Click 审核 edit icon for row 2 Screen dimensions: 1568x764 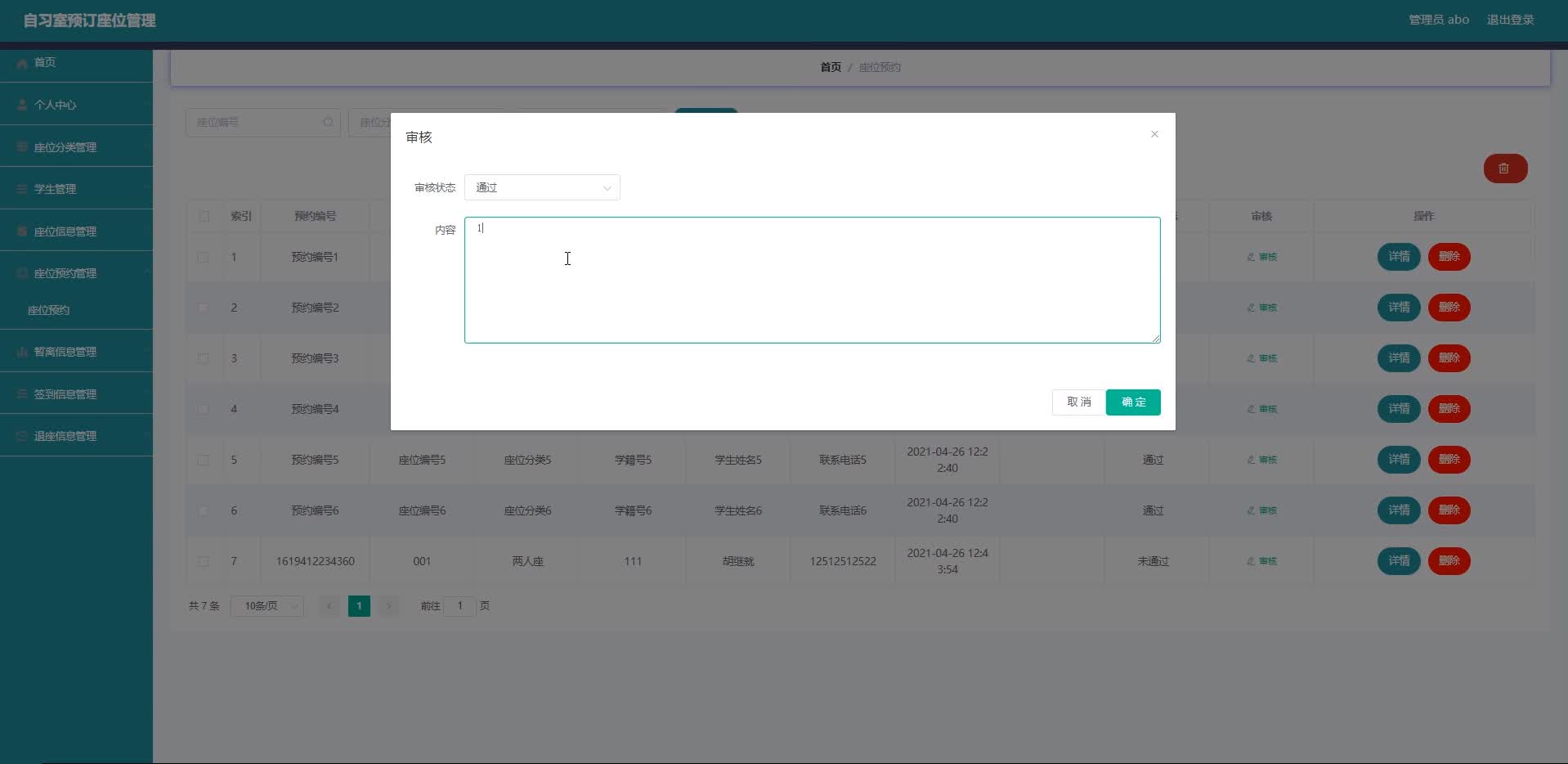point(1261,308)
